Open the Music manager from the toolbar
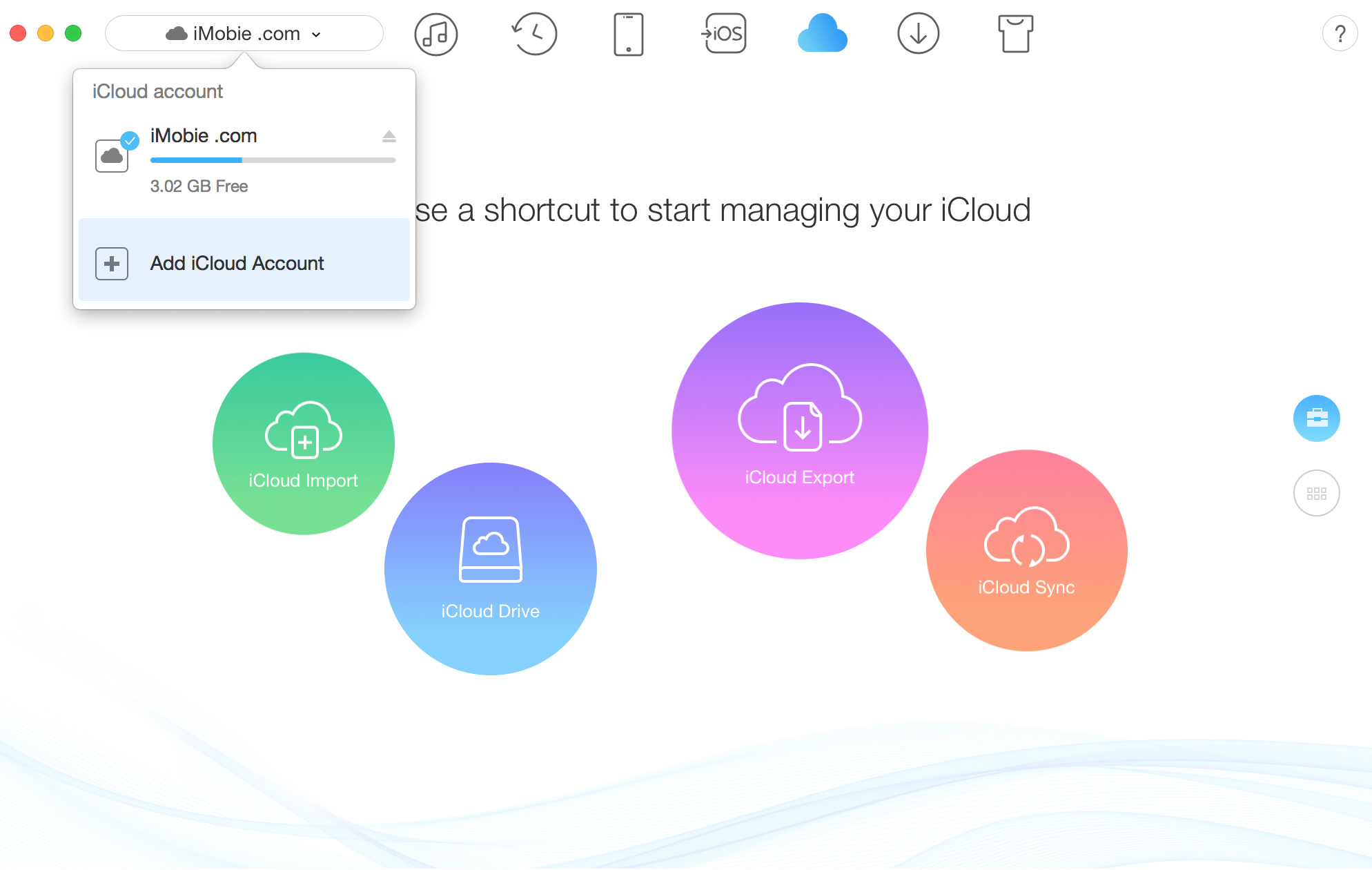This screenshot has height=870, width=1372. pos(435,33)
